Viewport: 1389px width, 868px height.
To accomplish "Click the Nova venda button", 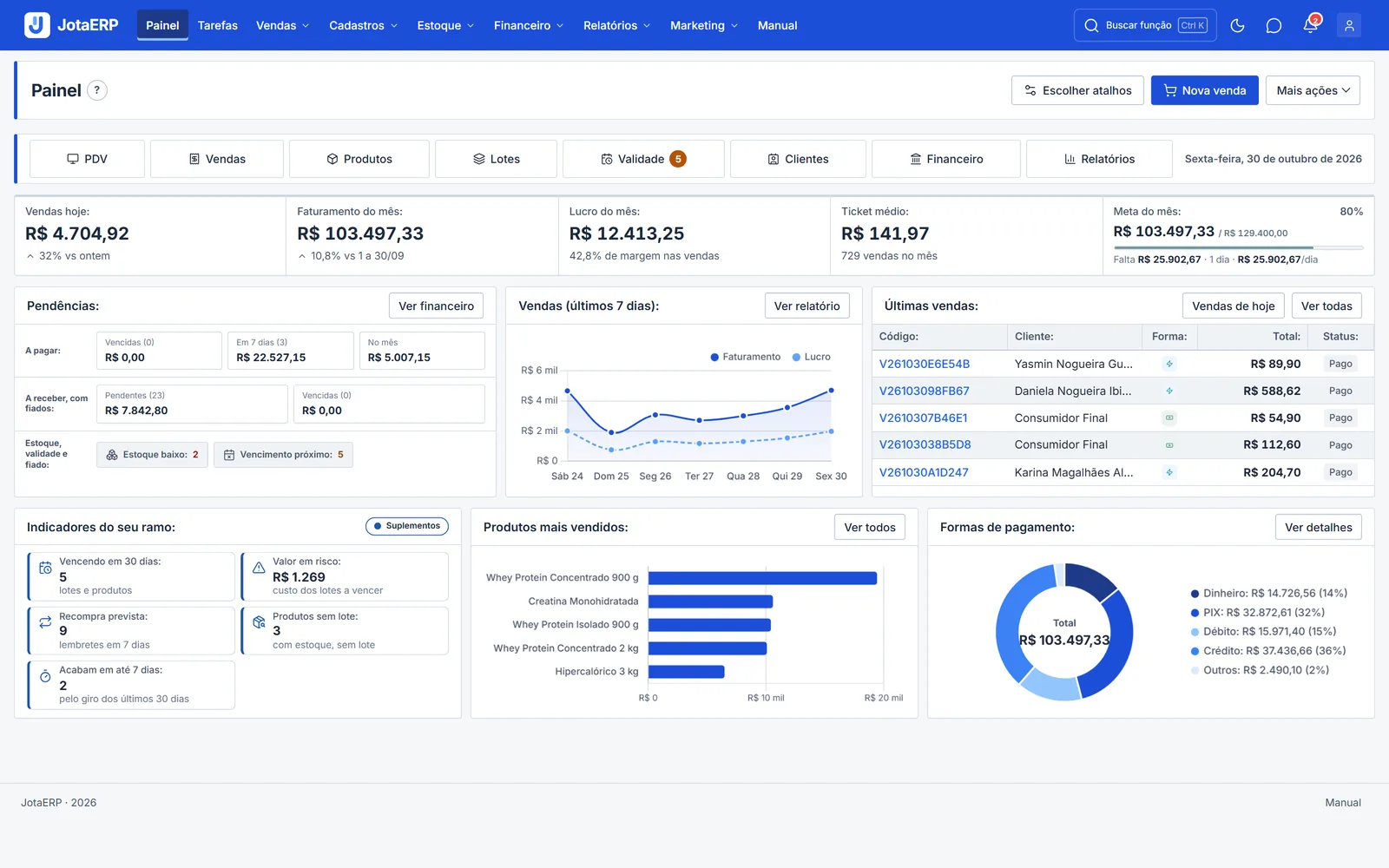I will pos(1205,90).
